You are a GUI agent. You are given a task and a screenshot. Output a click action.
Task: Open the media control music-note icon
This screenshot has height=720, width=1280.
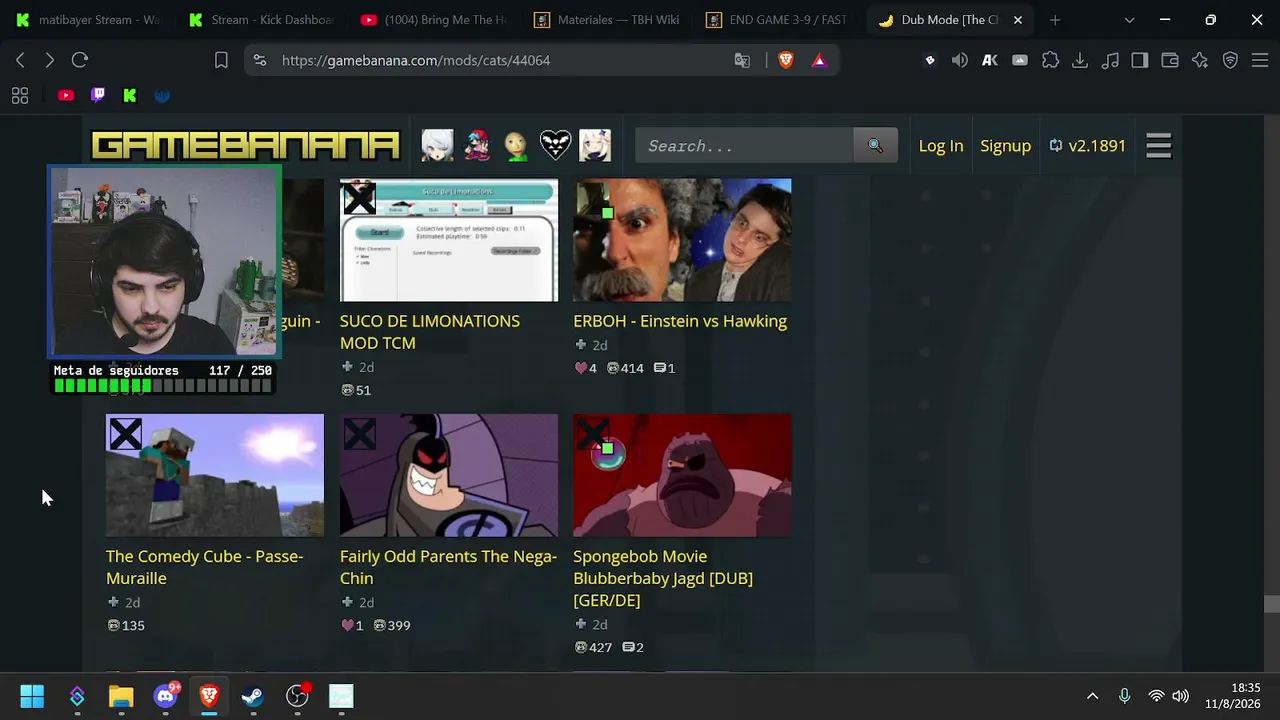pos(1110,60)
